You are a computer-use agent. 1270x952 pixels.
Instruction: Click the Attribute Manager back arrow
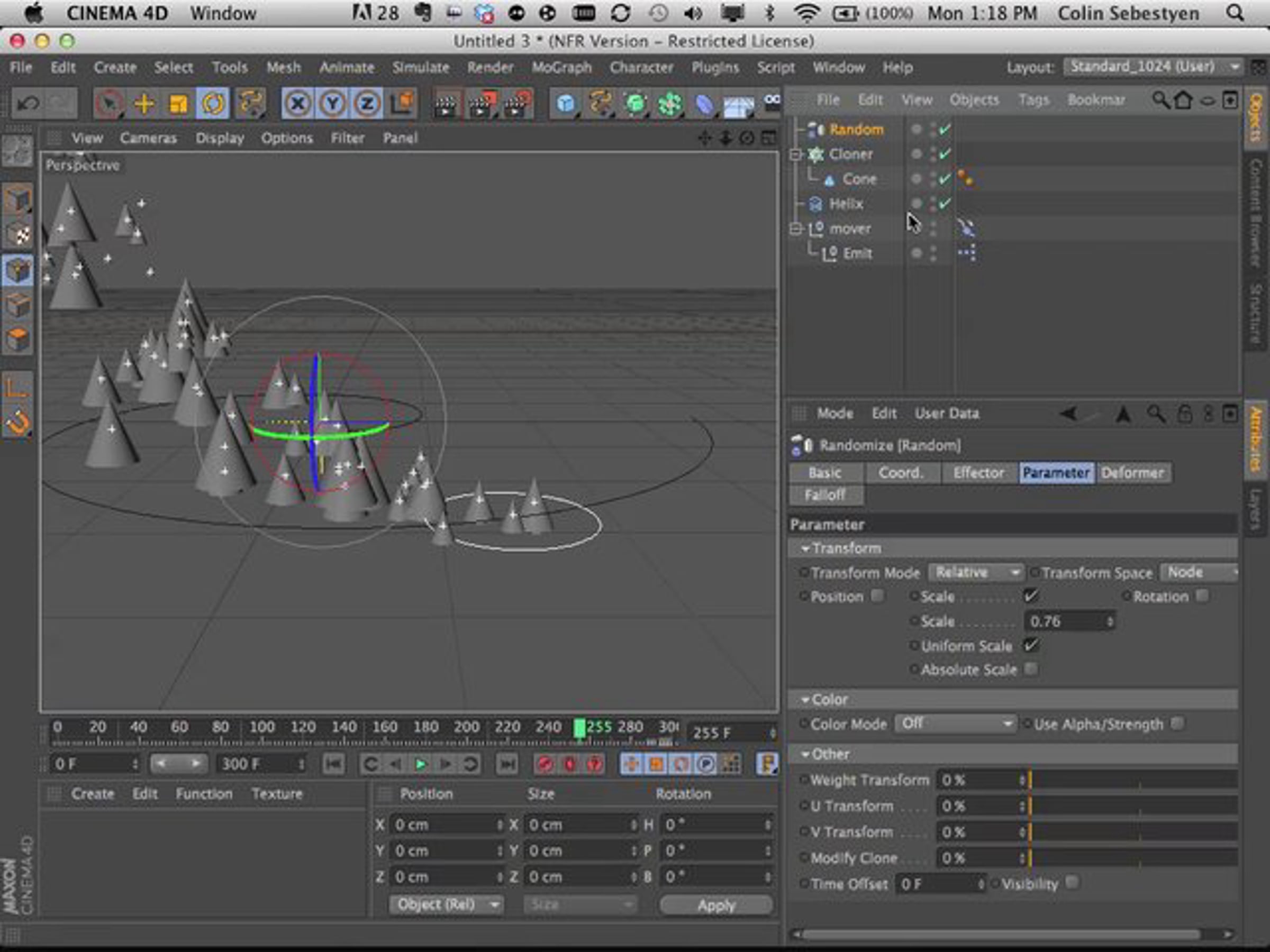point(1068,414)
